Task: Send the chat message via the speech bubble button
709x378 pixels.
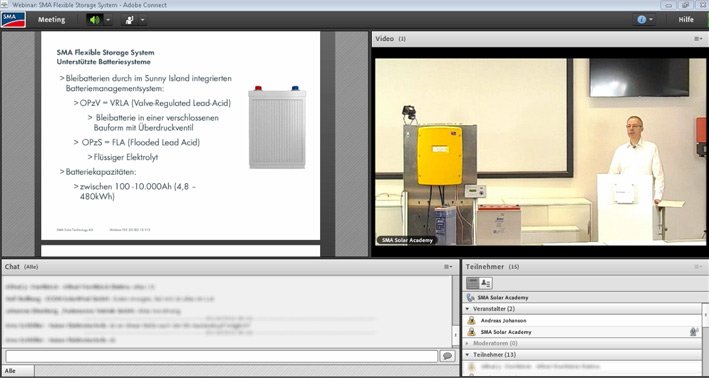Action: (x=448, y=356)
